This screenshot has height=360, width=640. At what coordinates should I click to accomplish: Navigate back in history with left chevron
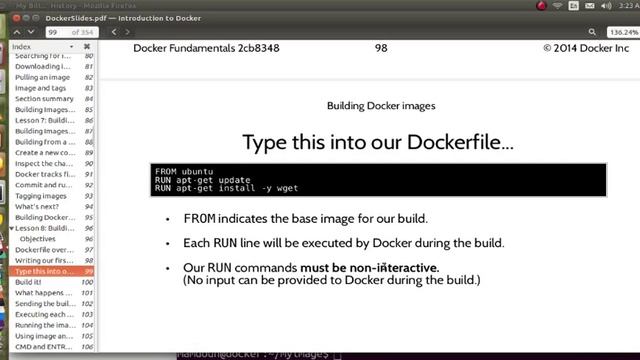(114, 32)
